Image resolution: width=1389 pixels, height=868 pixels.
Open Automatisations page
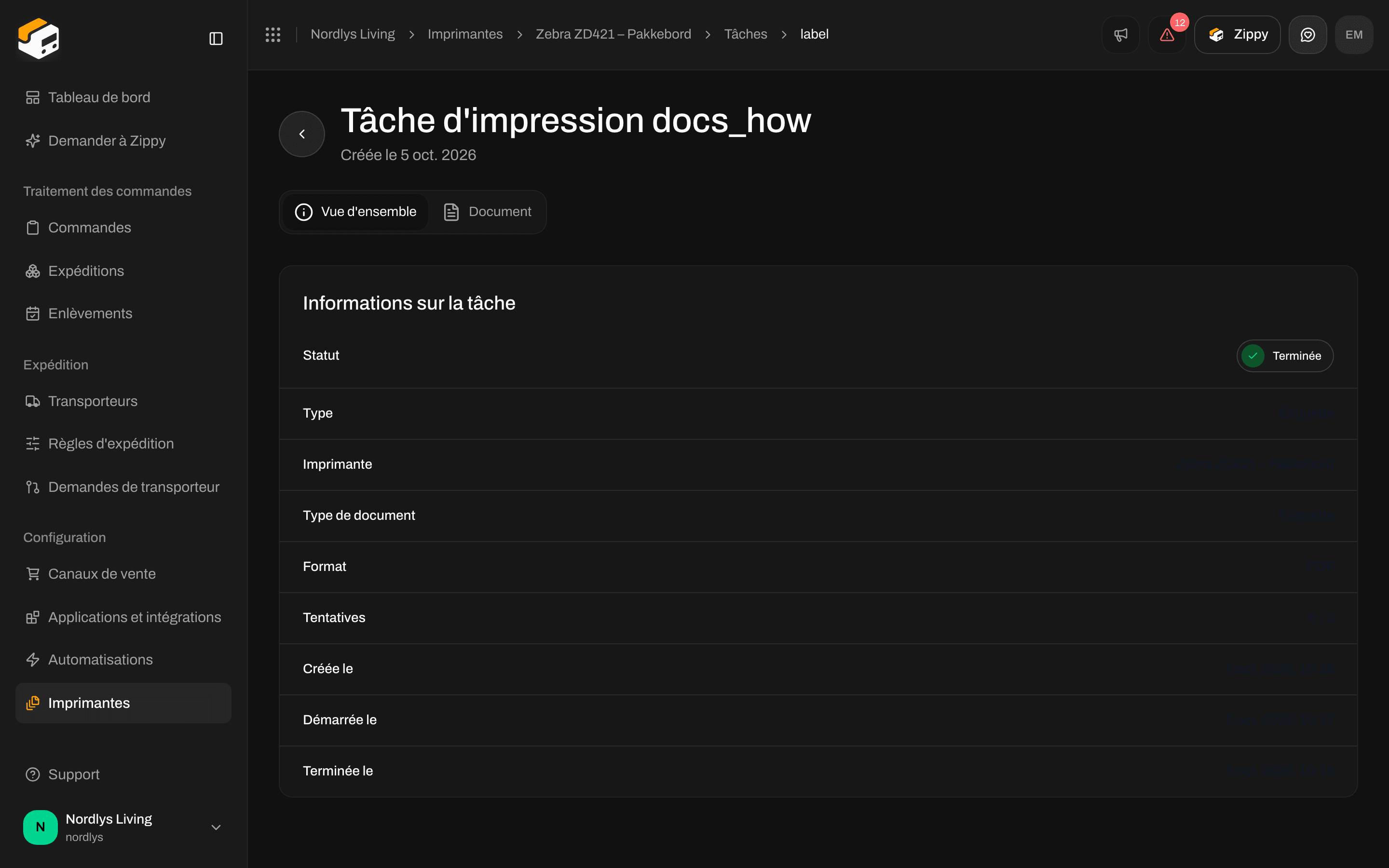tap(123, 660)
